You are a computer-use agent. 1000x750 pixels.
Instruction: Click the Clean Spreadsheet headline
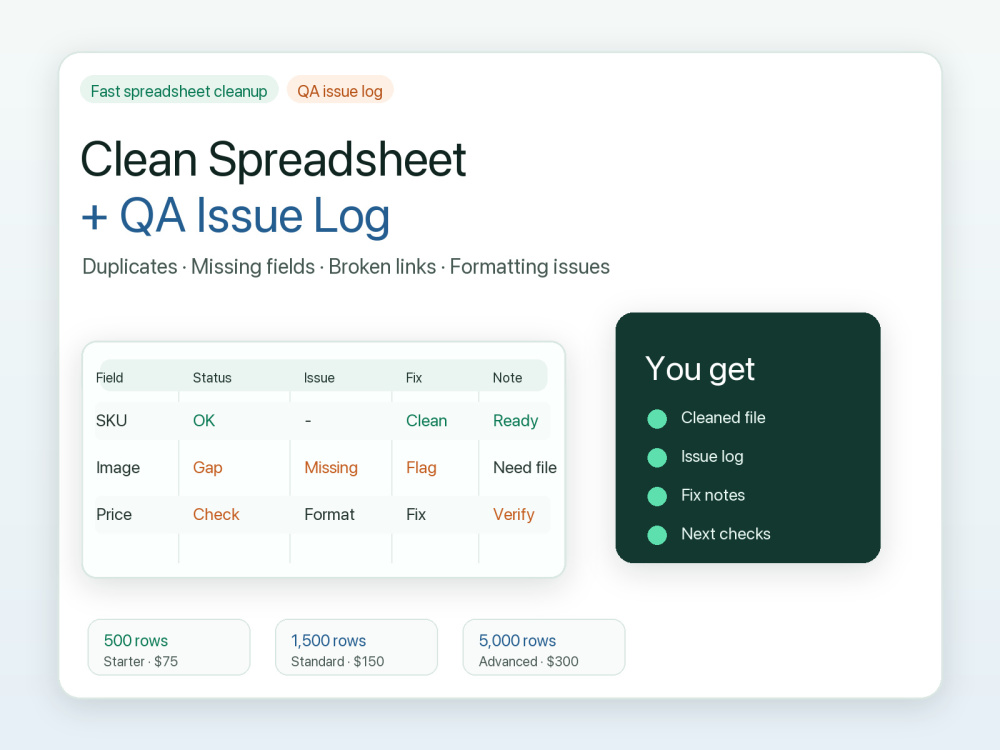tap(274, 159)
